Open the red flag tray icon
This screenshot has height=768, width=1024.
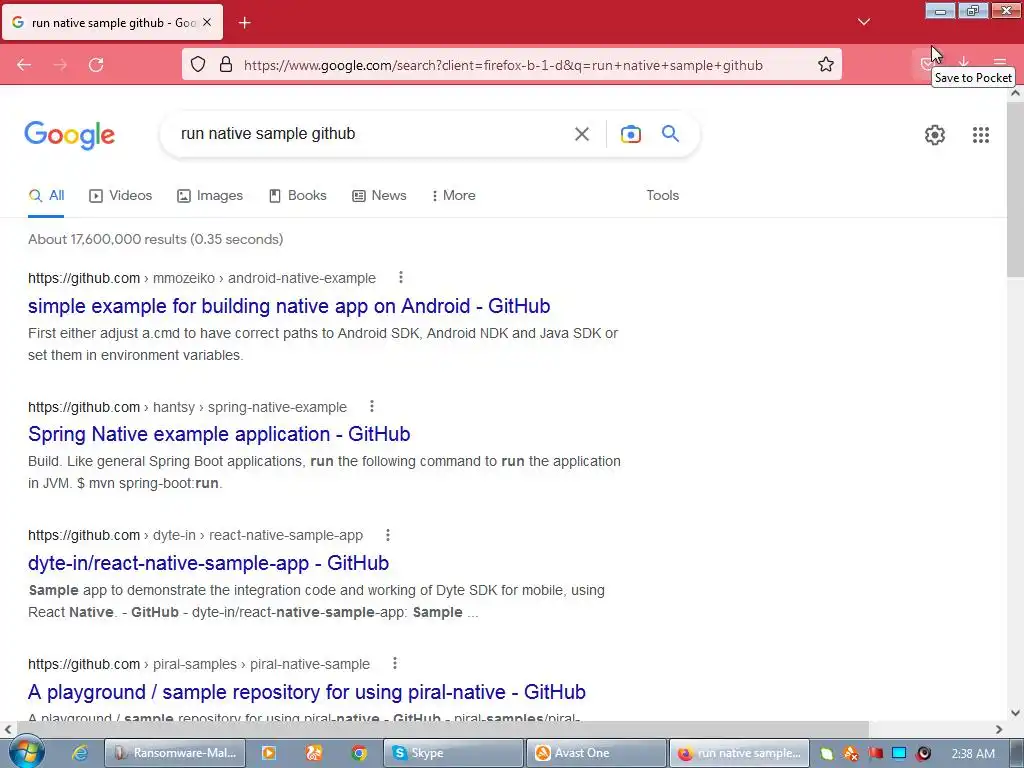click(x=875, y=754)
